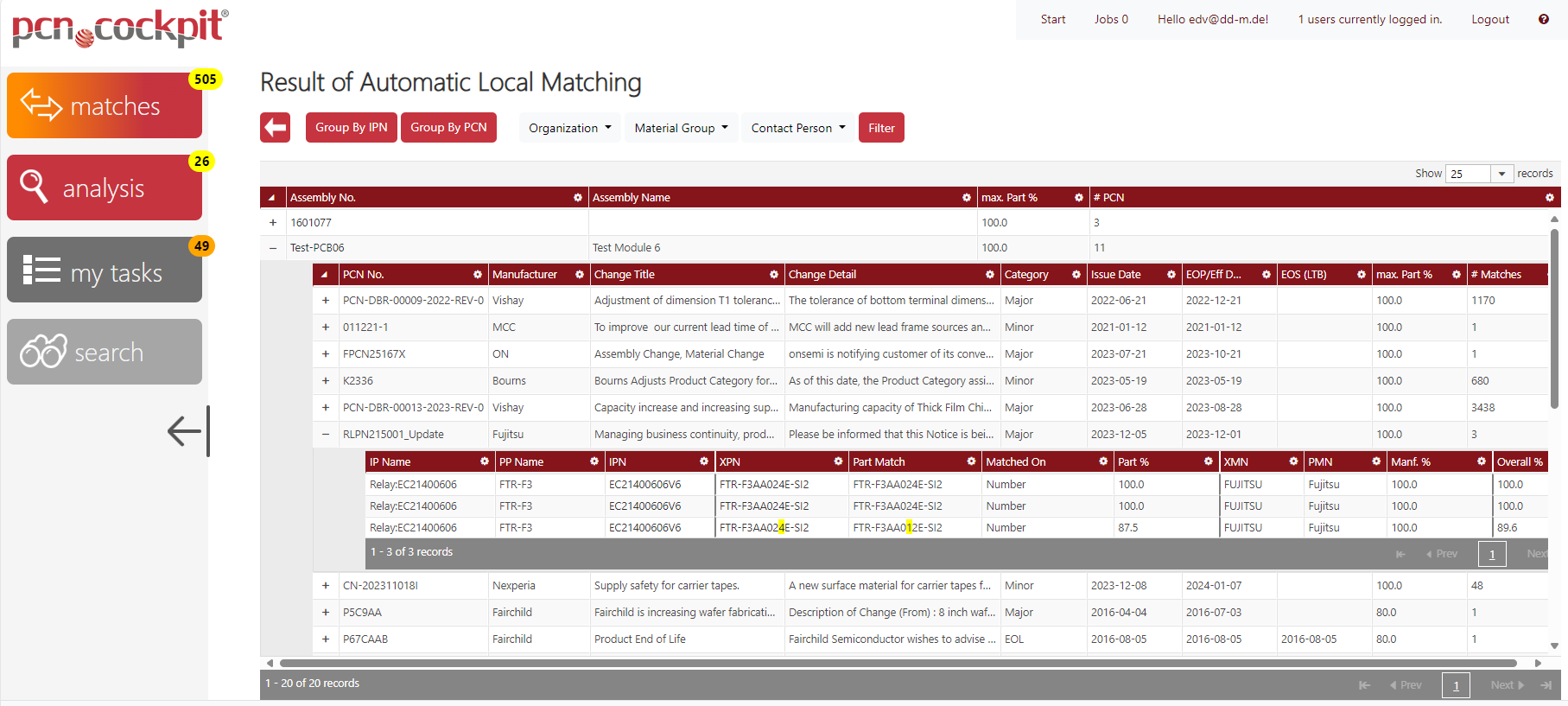Open Manufacturer column settings gear
1568x706 pixels.
click(x=580, y=275)
